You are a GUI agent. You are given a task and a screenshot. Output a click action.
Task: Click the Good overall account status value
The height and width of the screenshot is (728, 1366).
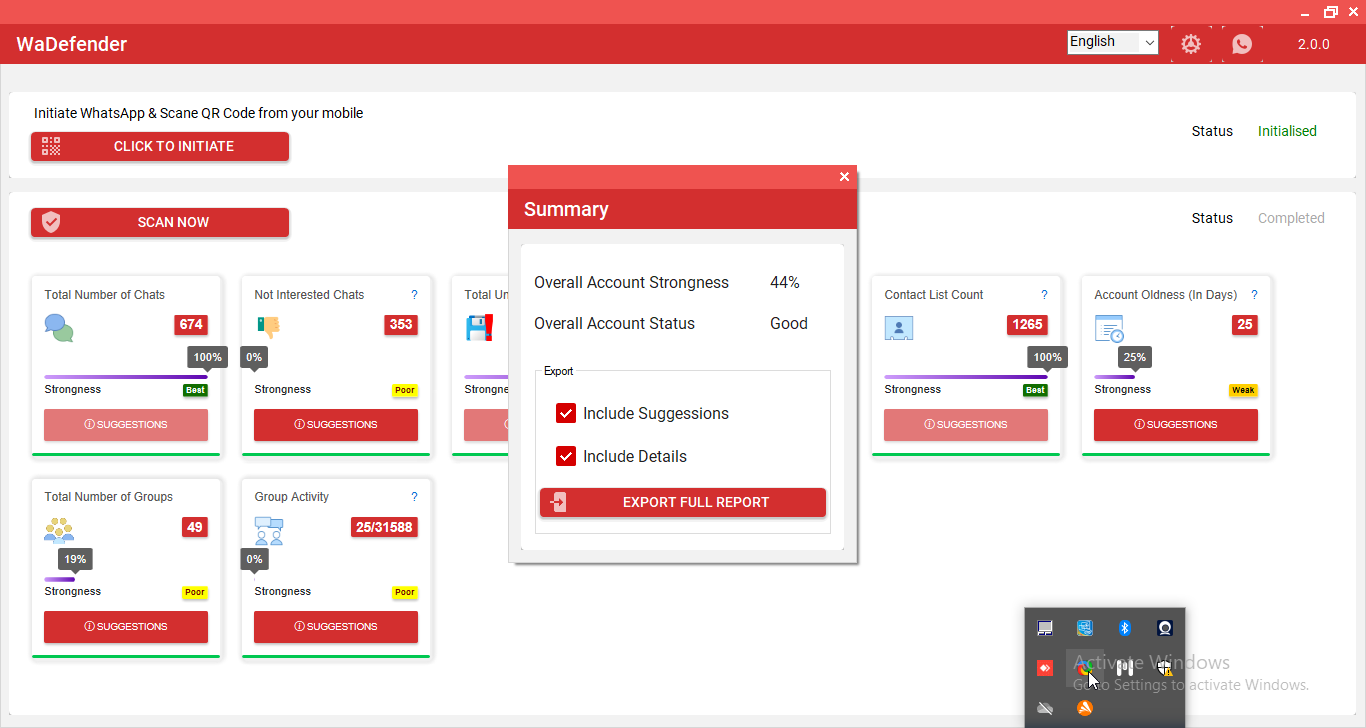[x=789, y=324]
